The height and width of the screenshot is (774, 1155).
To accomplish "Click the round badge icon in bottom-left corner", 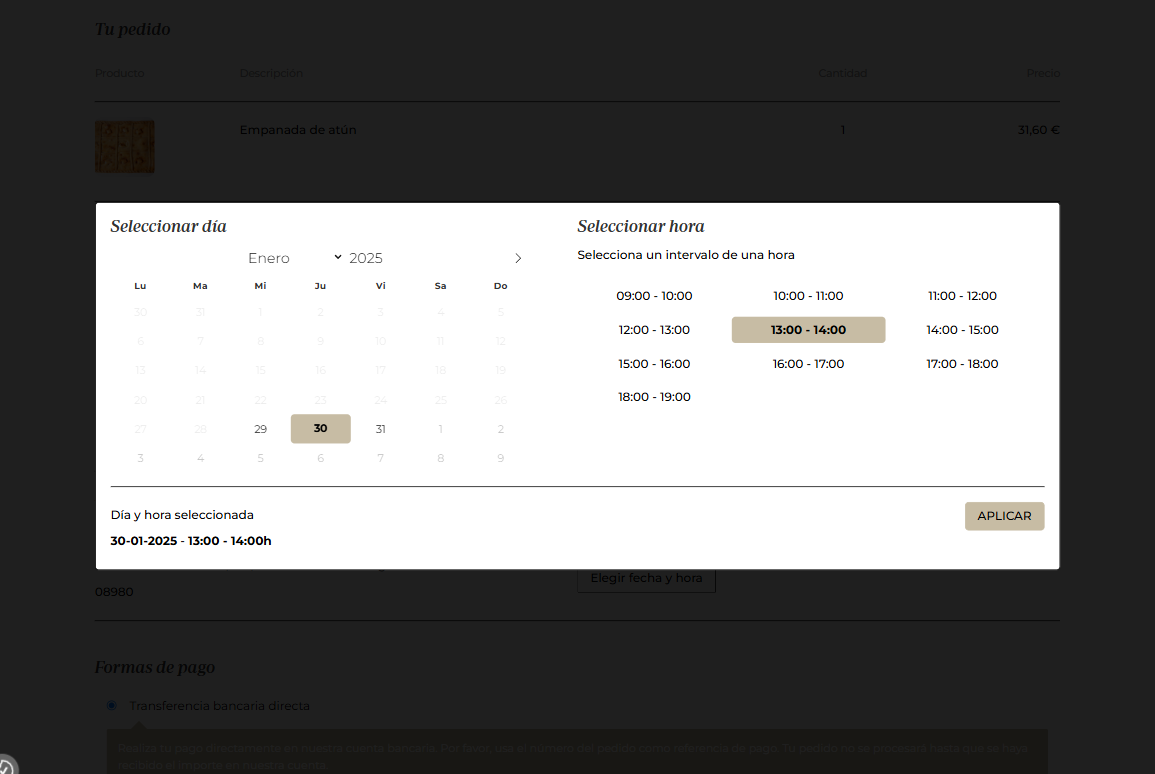I will coord(6,766).
